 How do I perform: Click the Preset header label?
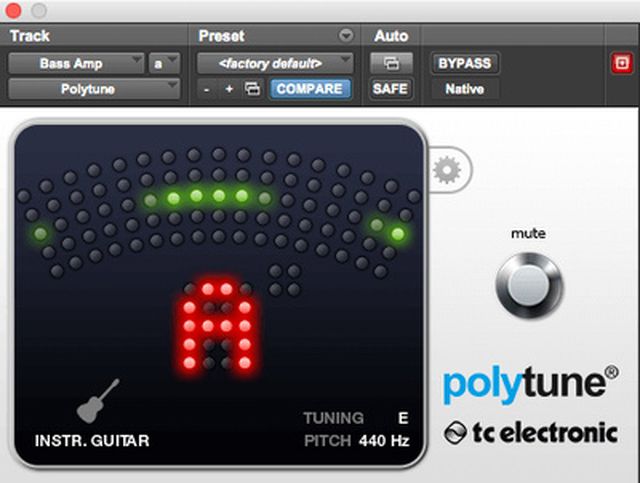[x=222, y=36]
